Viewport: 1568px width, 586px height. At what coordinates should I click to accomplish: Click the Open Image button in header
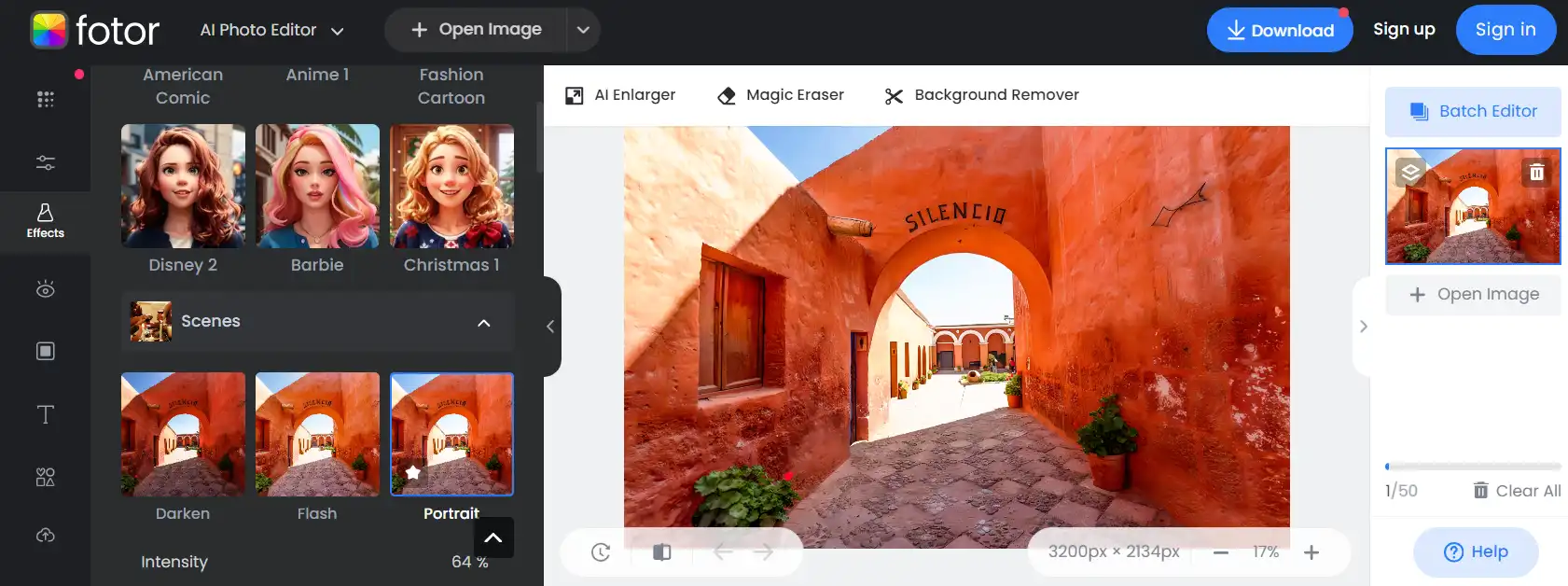tap(477, 30)
